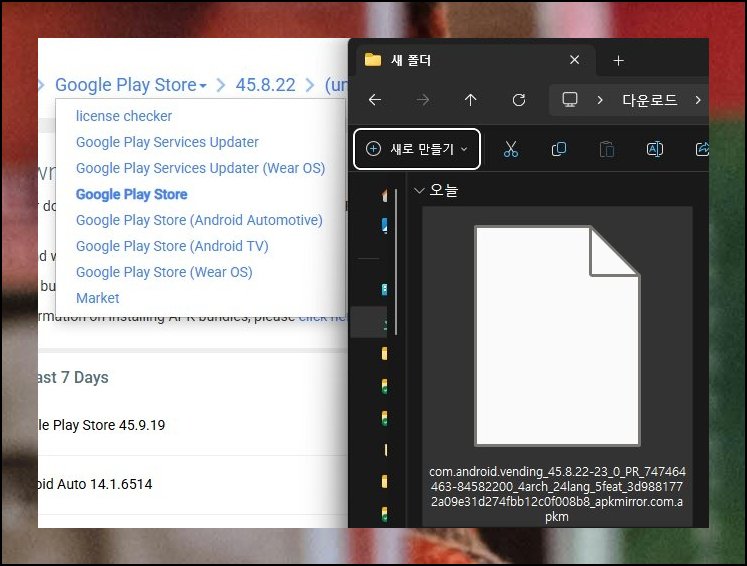
Task: Click the forward navigation arrow
Action: 423,100
